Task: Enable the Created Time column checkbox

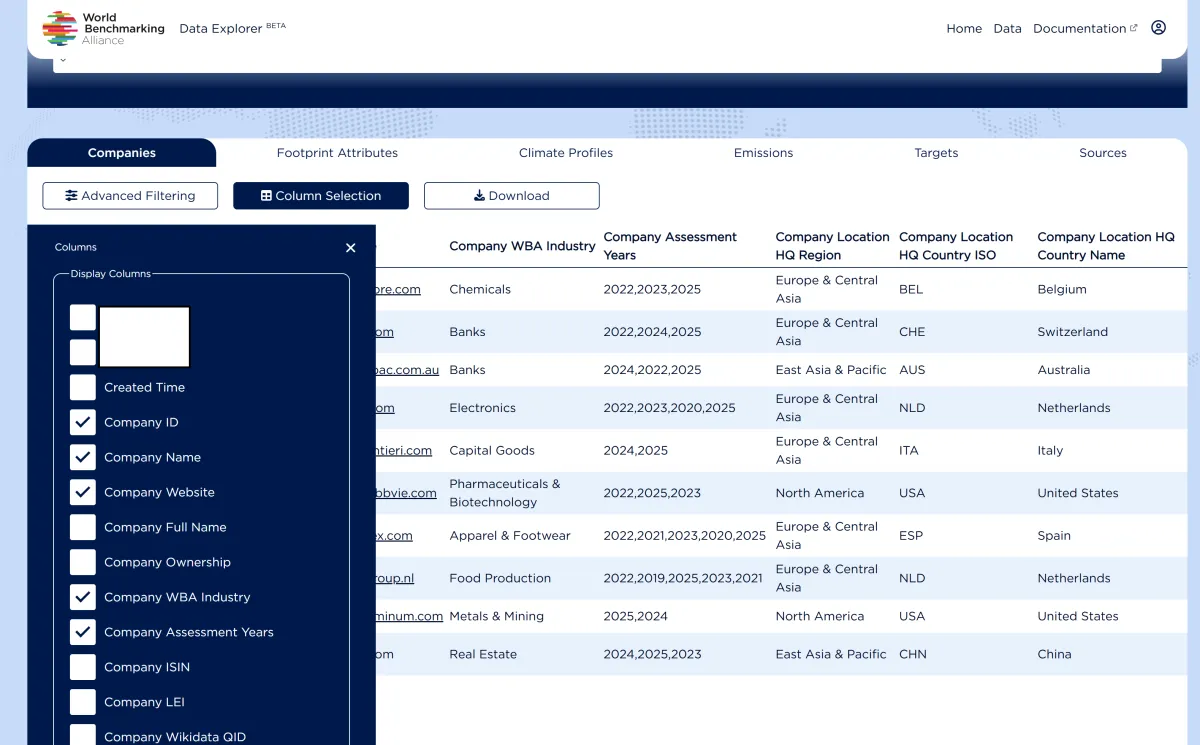Action: tap(83, 387)
